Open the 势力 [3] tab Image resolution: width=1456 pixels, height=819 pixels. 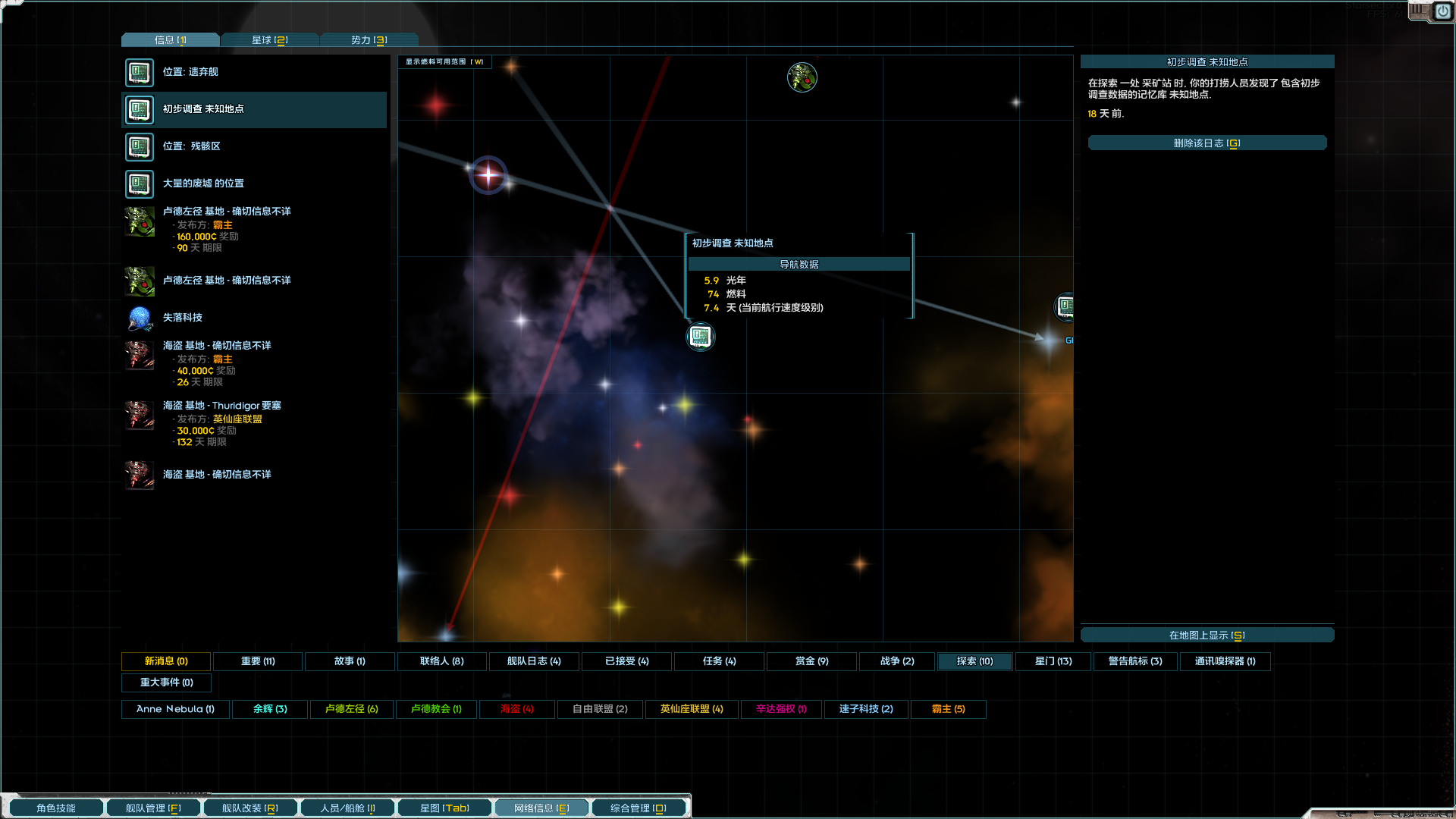point(369,40)
